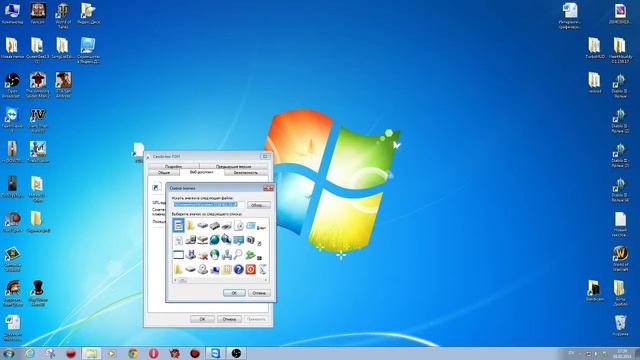Close the change icon dialog
Image resolution: width=640 pixels, height=360 pixels.
(x=268, y=188)
